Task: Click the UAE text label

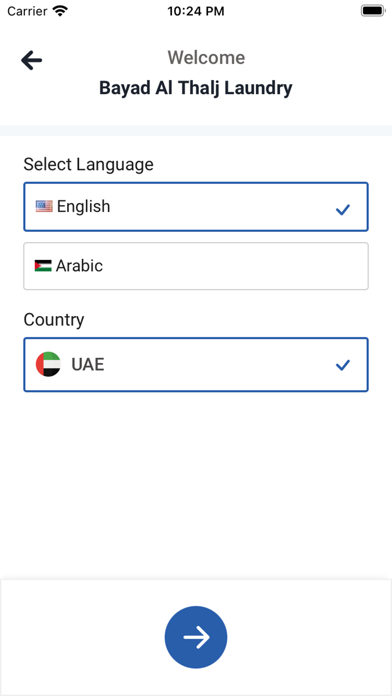Action: point(88,364)
